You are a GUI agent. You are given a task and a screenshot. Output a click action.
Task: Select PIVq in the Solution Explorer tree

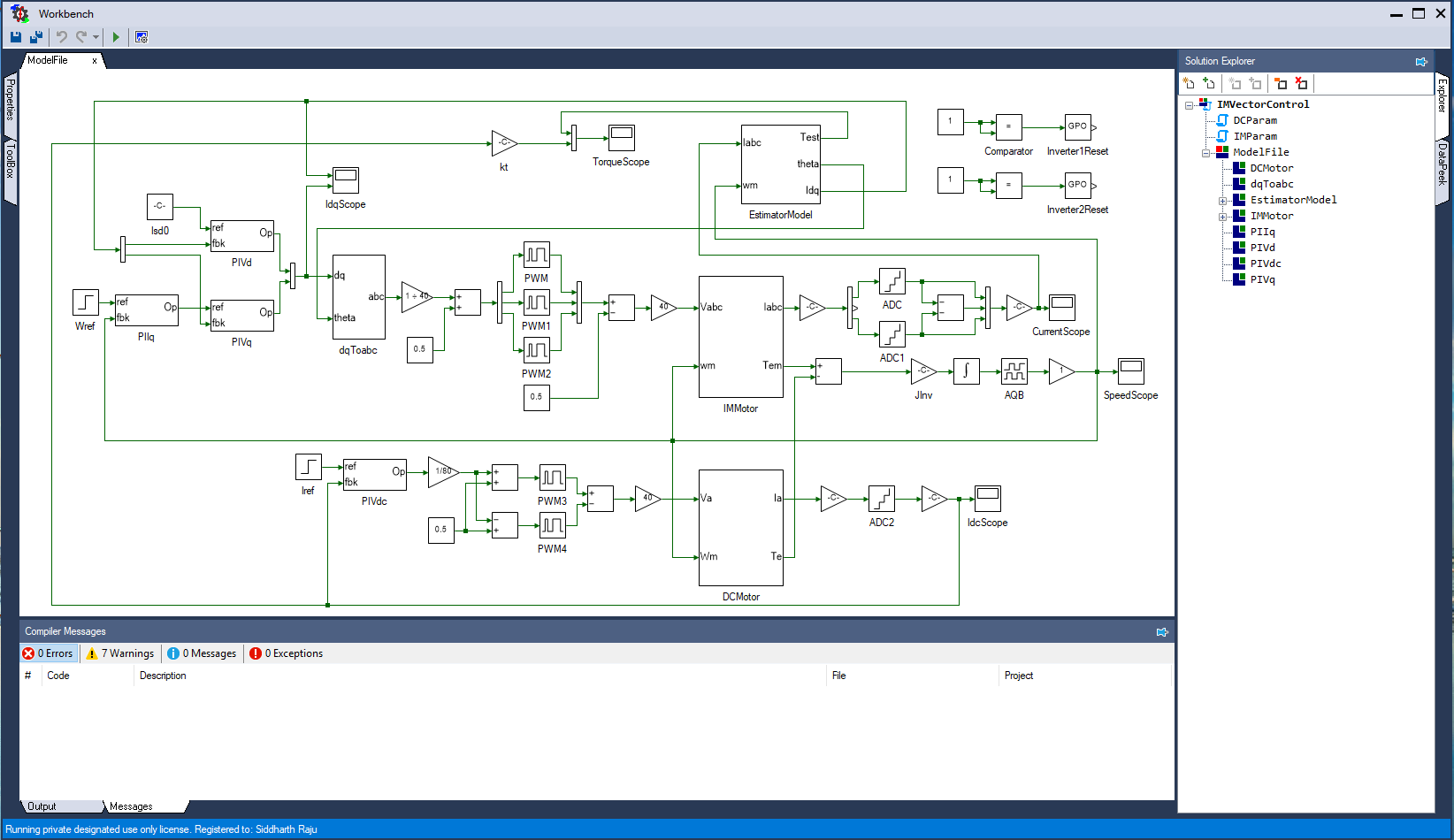point(1263,279)
